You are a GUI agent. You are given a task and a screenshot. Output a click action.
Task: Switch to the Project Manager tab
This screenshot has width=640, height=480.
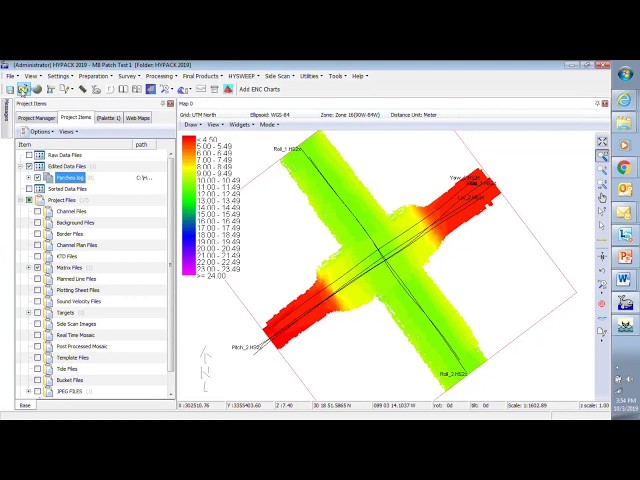click(x=36, y=118)
